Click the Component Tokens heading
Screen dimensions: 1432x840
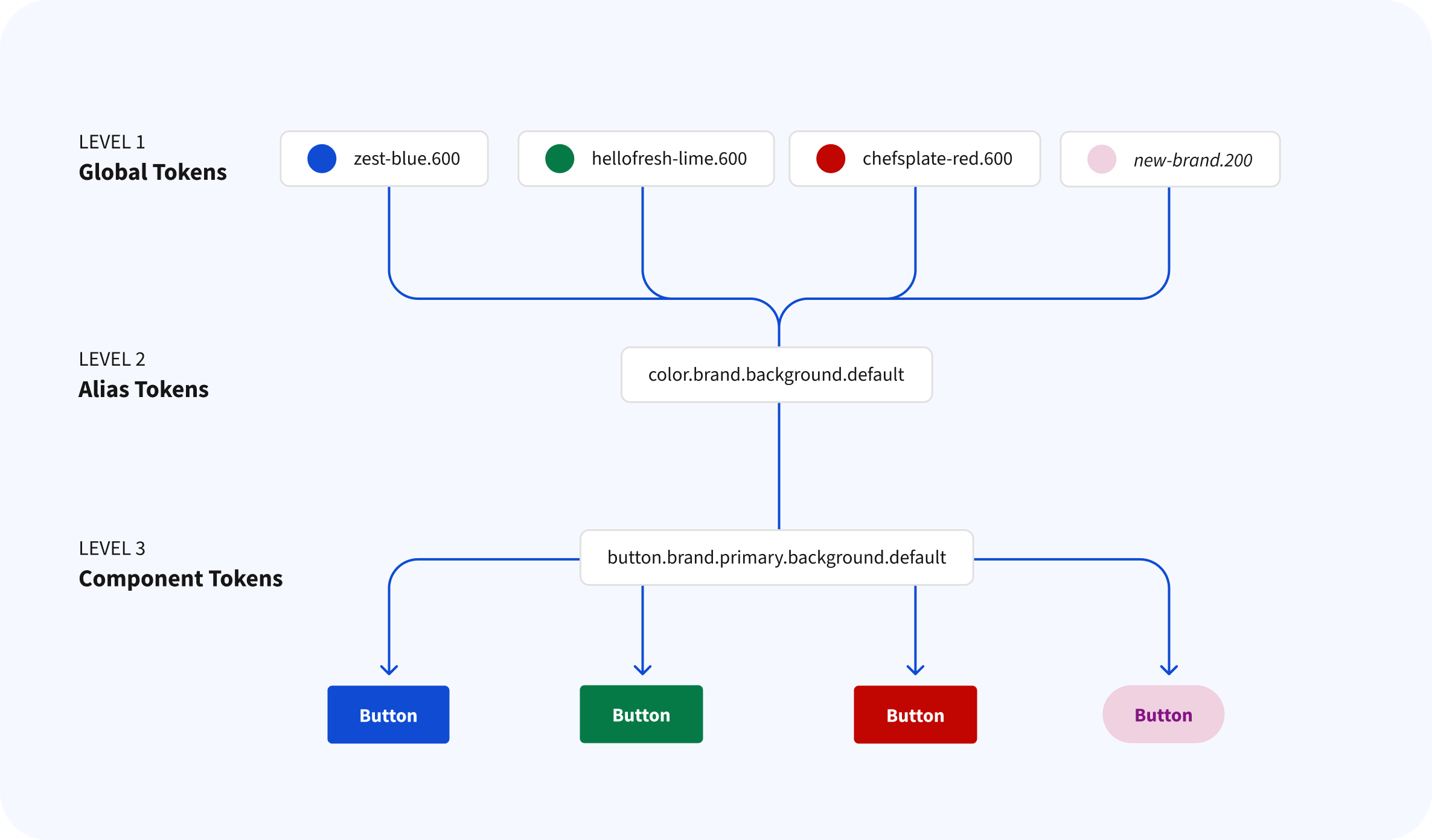[181, 579]
